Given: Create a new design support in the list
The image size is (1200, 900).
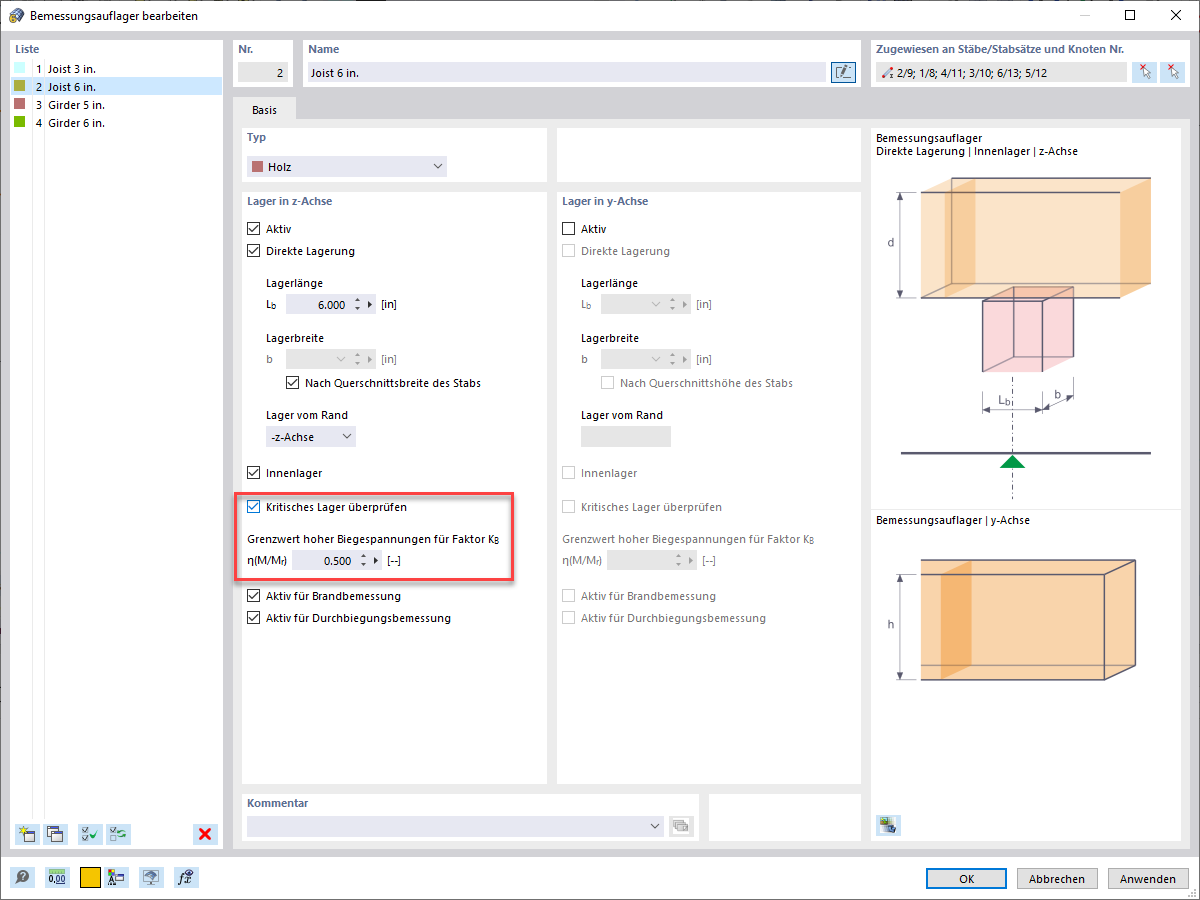Looking at the screenshot, I should tap(27, 834).
